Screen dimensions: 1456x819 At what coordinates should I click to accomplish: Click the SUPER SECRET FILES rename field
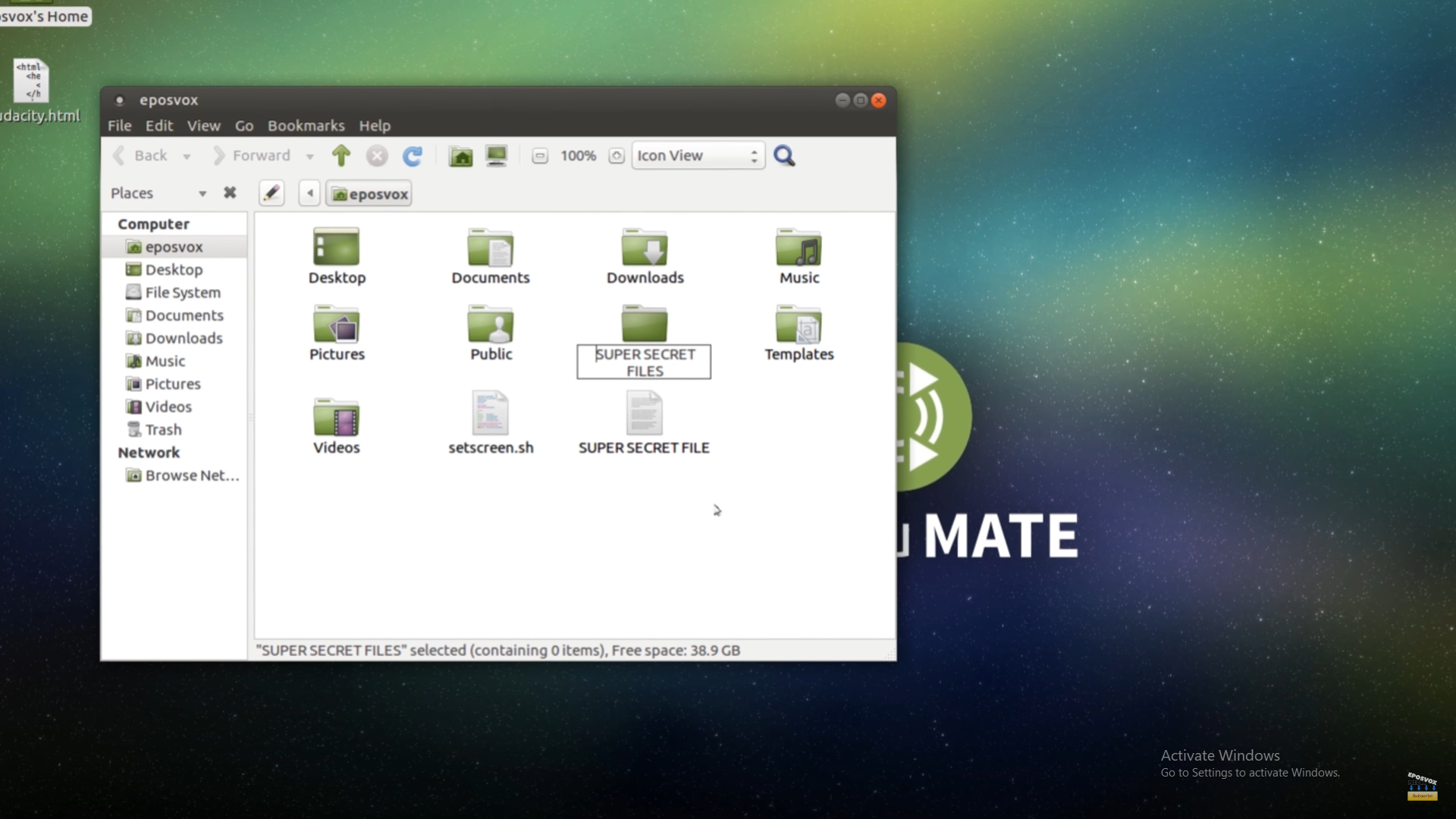pos(644,362)
